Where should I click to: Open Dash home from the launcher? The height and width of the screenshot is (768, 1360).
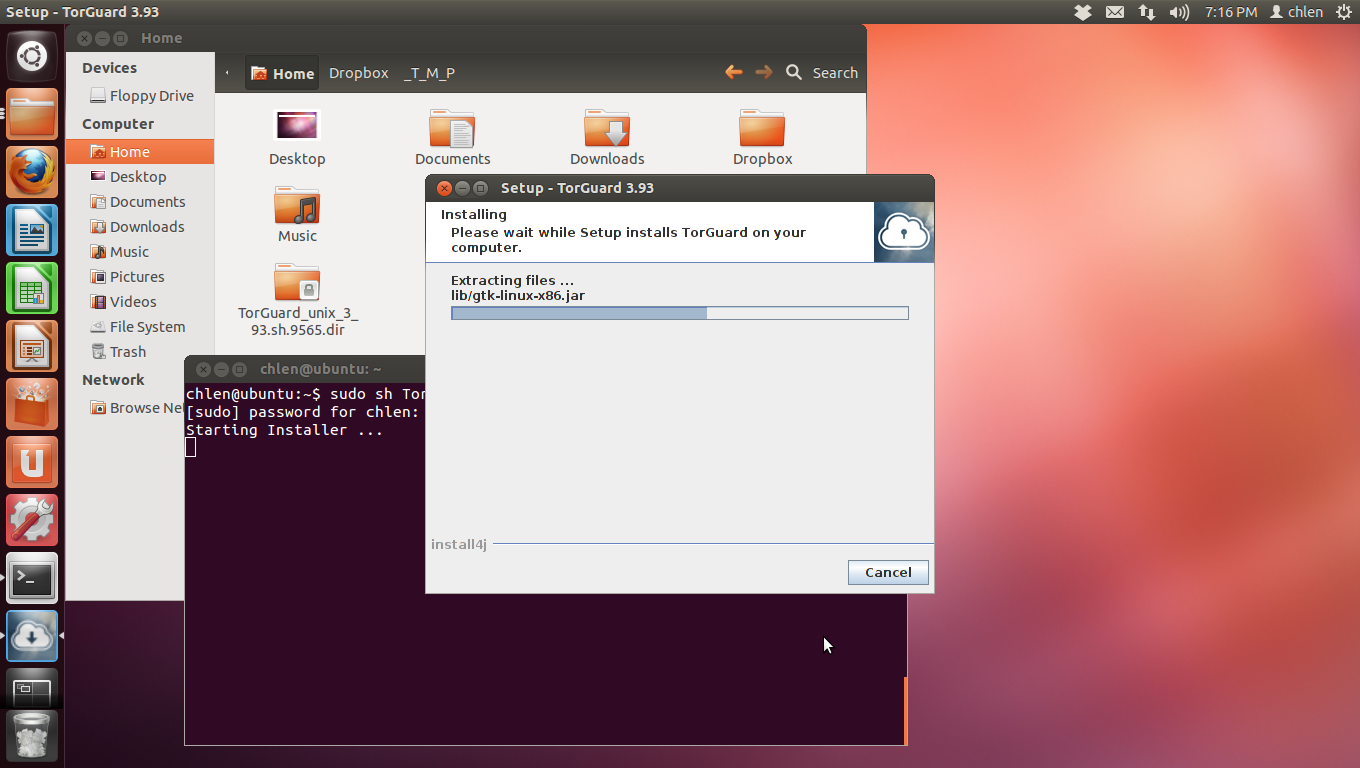click(x=32, y=55)
